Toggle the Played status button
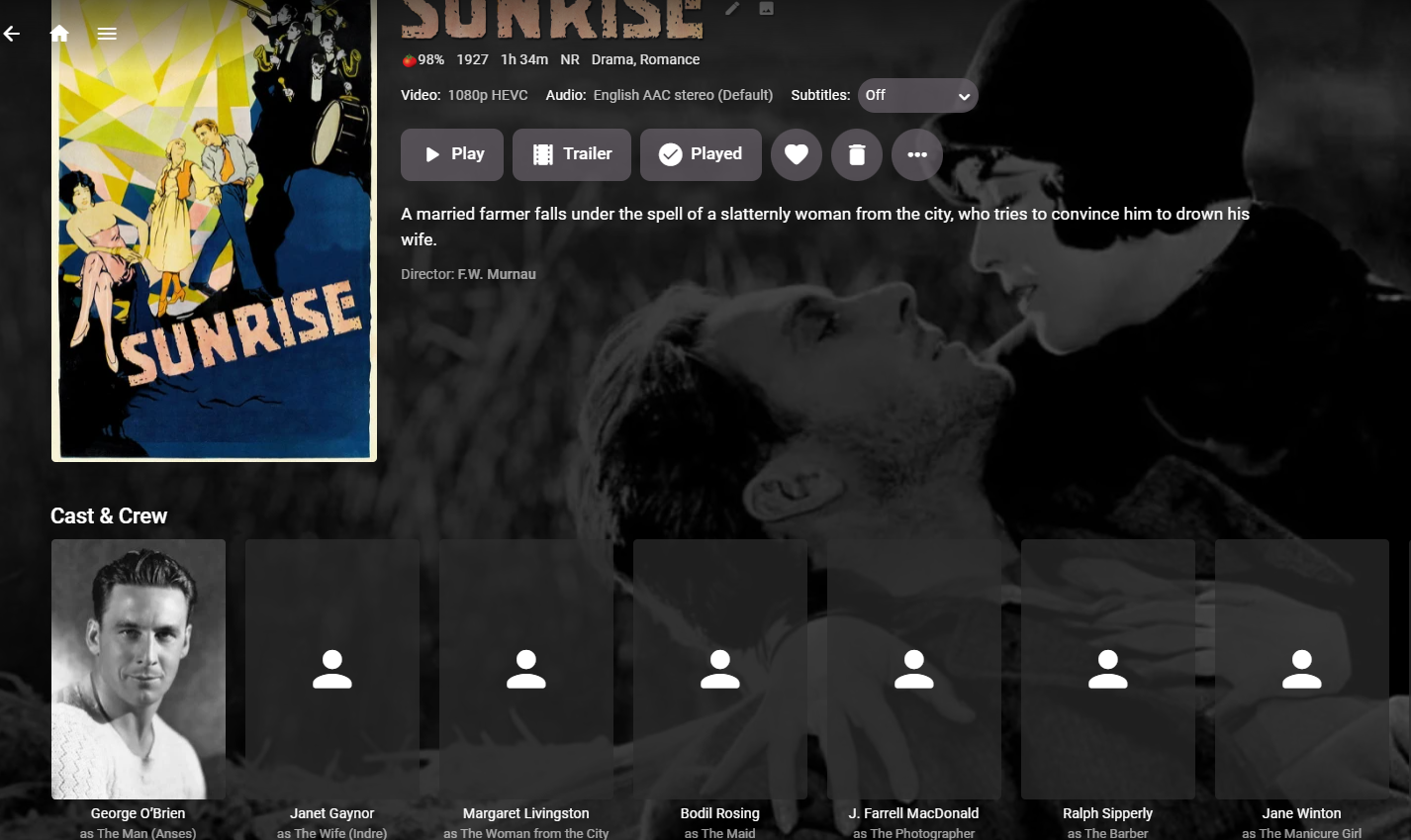Image resolution: width=1411 pixels, height=840 pixels. coord(701,154)
